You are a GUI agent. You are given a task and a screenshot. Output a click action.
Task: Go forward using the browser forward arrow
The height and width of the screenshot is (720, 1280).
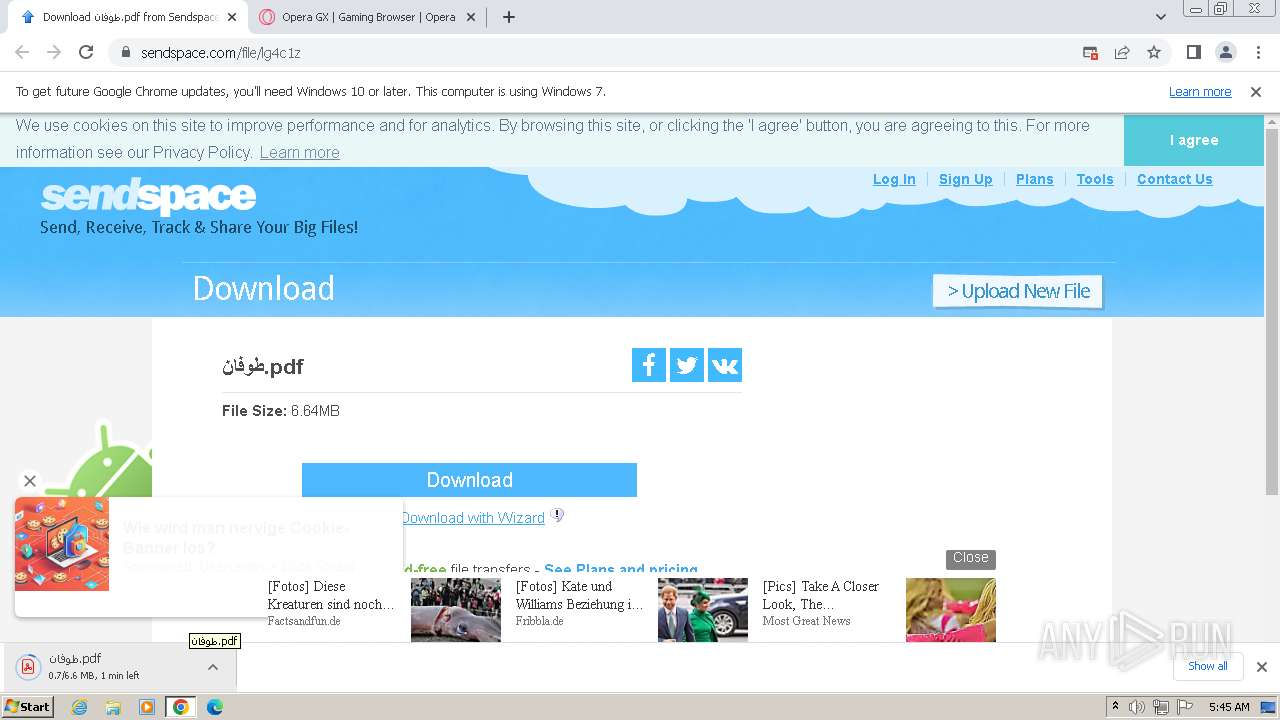coord(54,52)
